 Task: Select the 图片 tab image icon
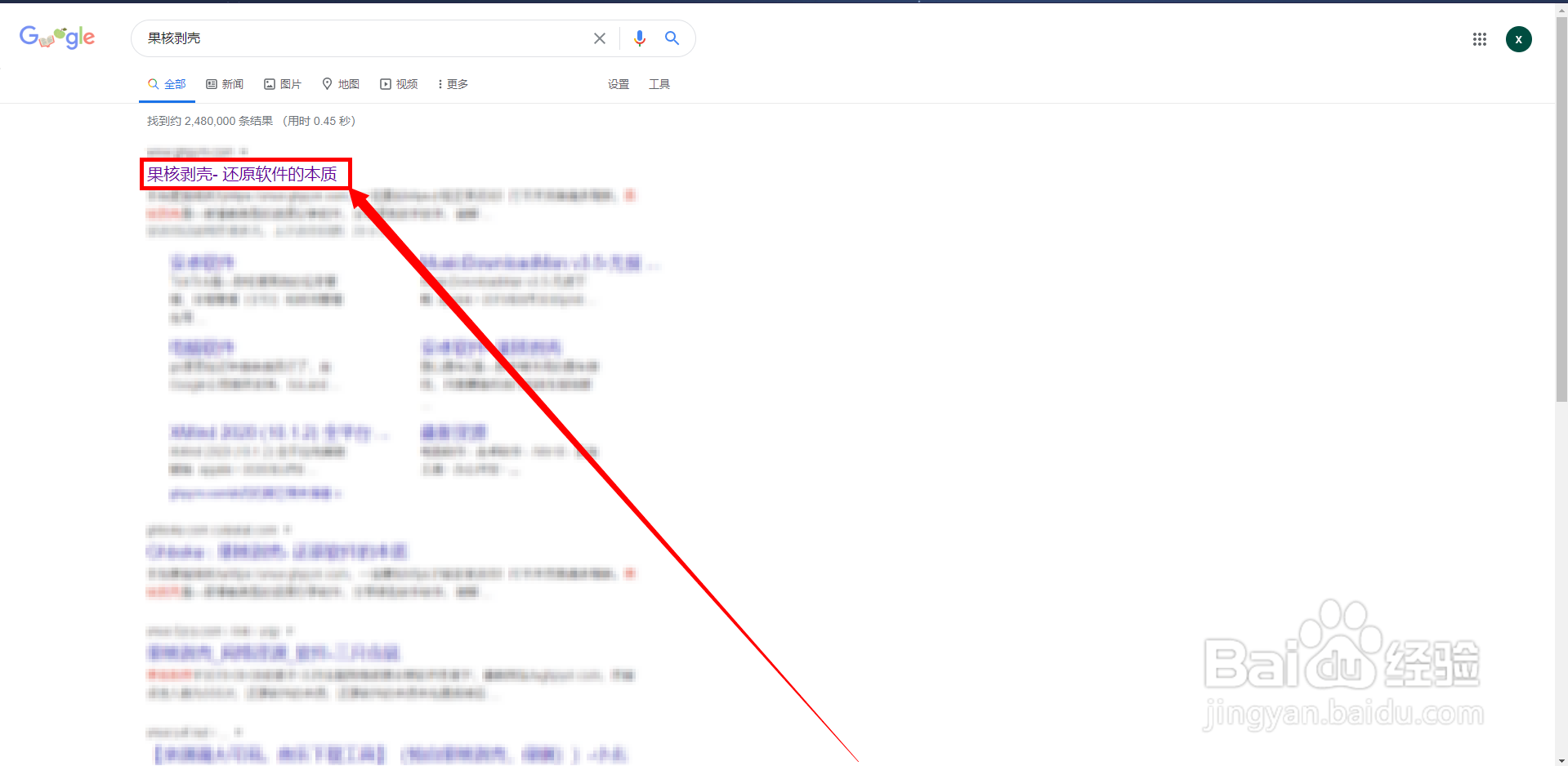coord(270,83)
